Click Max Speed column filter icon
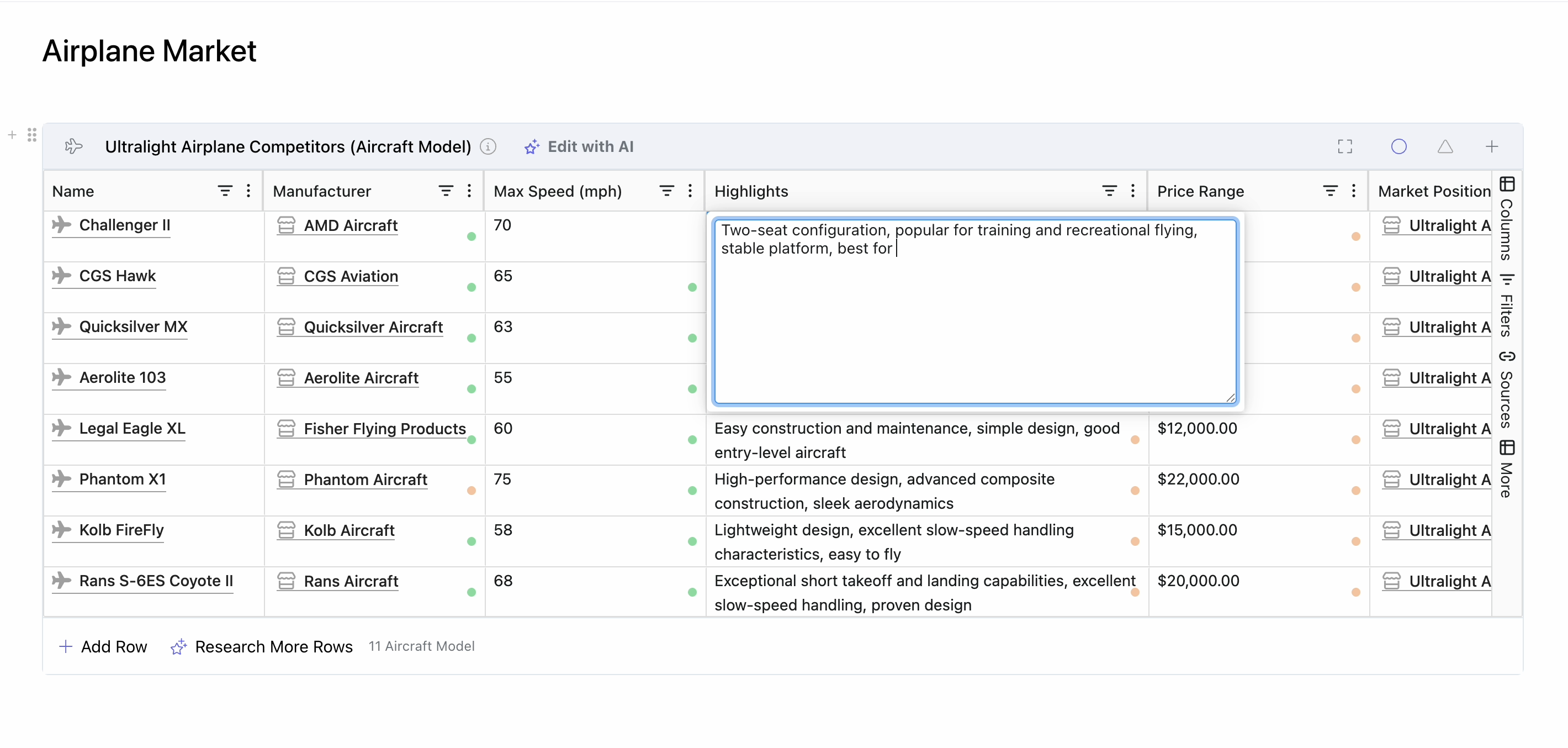Screen dimensions: 1568x748 (666, 191)
